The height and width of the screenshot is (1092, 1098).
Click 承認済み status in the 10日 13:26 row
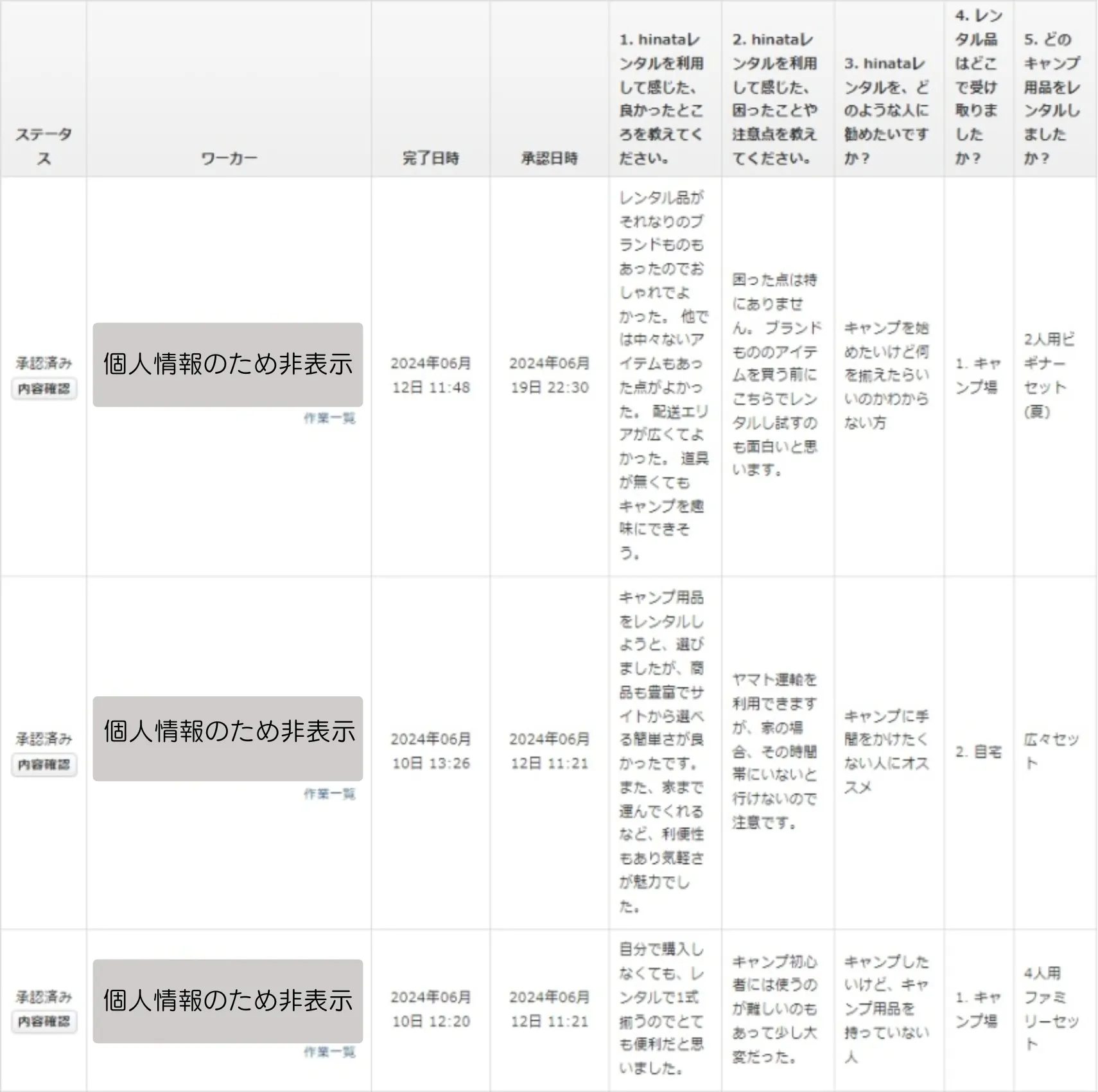44,739
